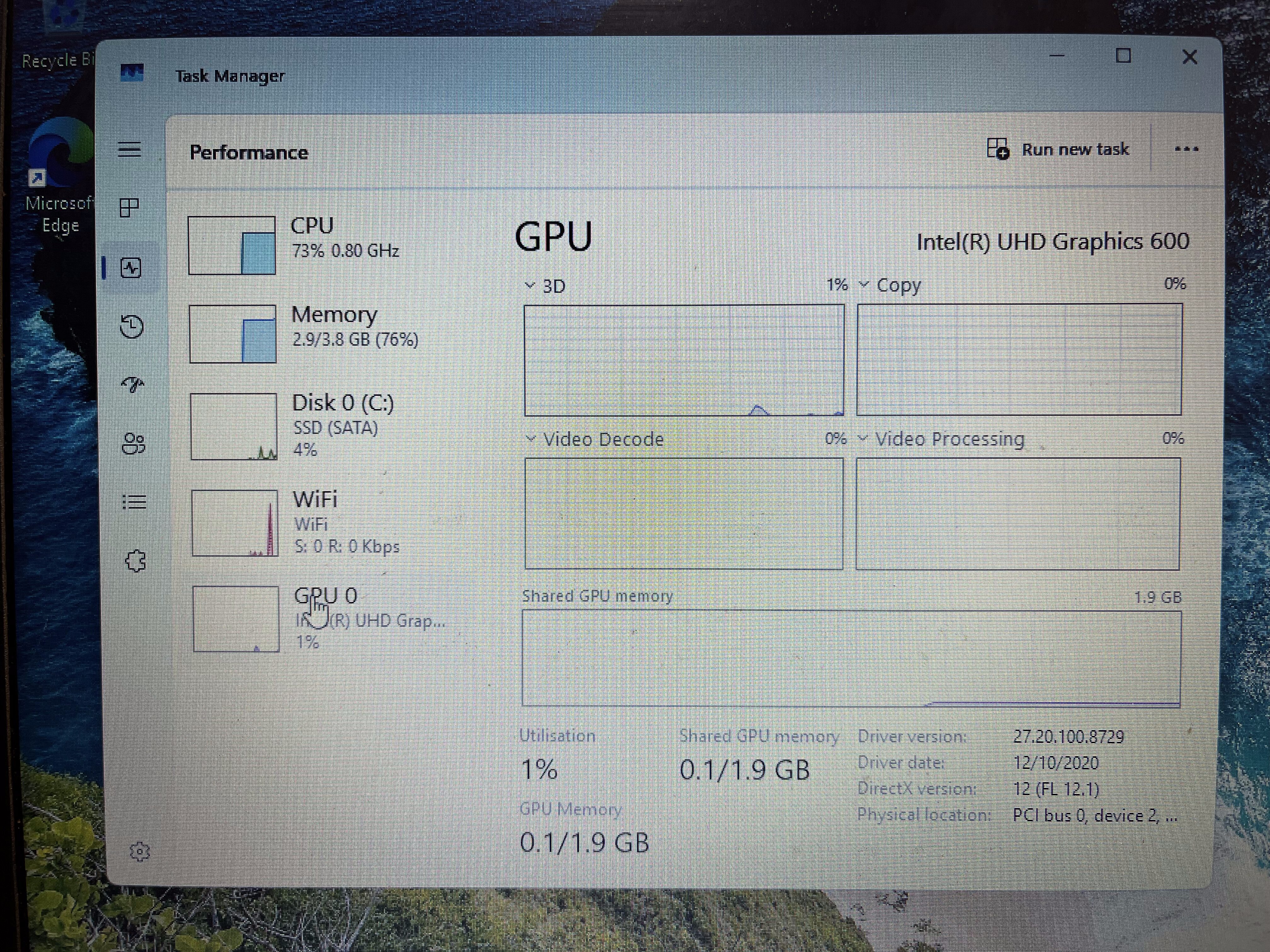Maximize the Task Manager window

pos(1123,56)
